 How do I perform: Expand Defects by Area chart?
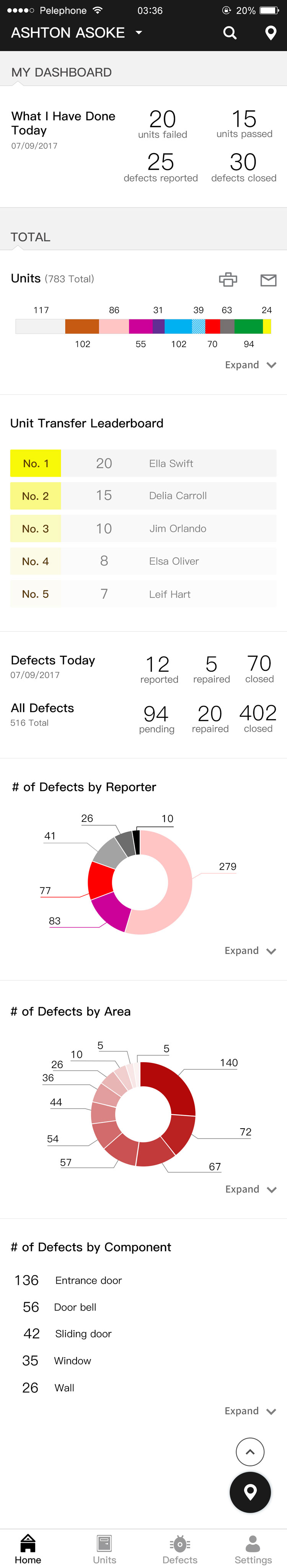pyautogui.click(x=250, y=1189)
